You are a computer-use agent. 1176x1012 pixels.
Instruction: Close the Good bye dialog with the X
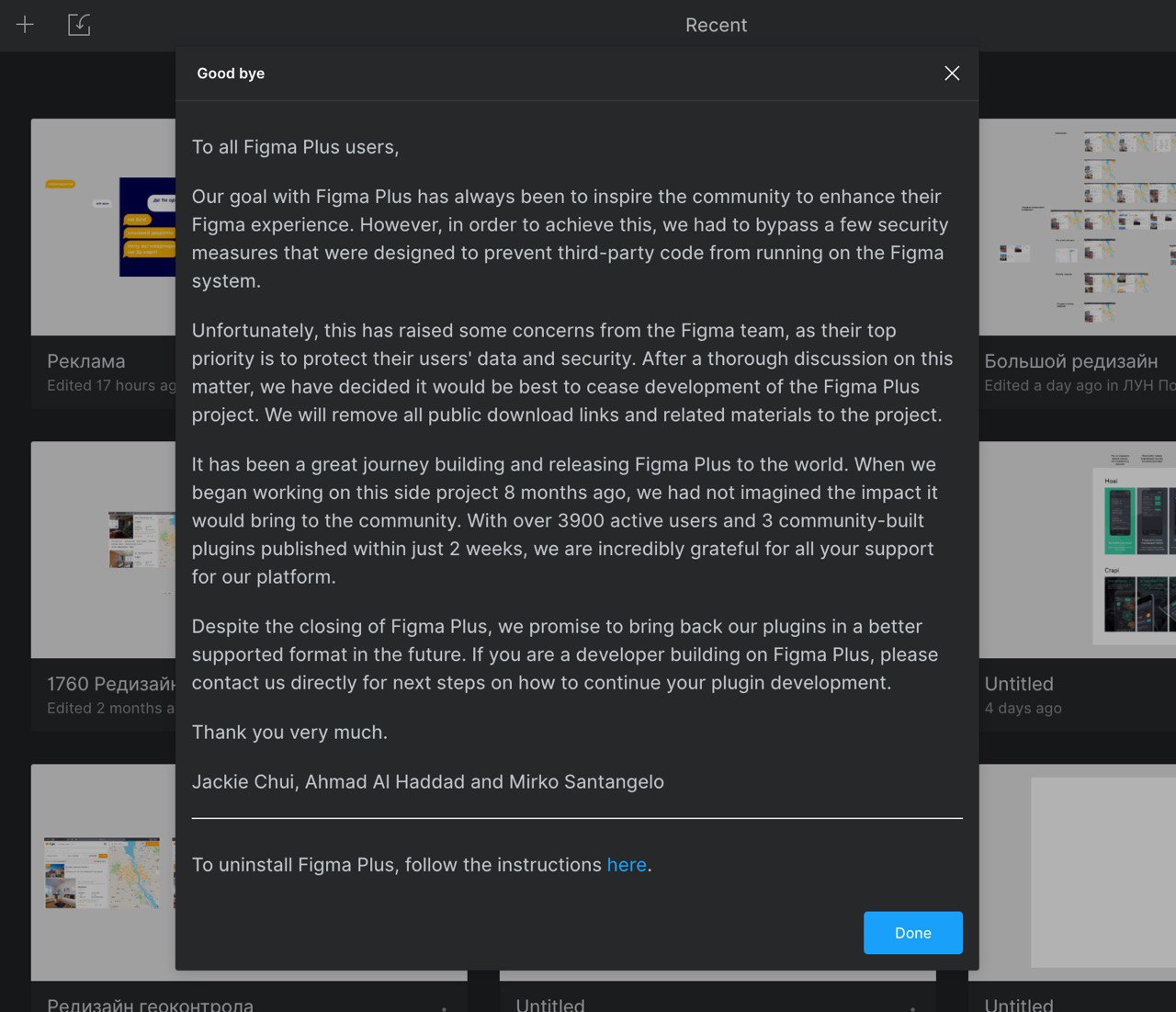tap(952, 73)
